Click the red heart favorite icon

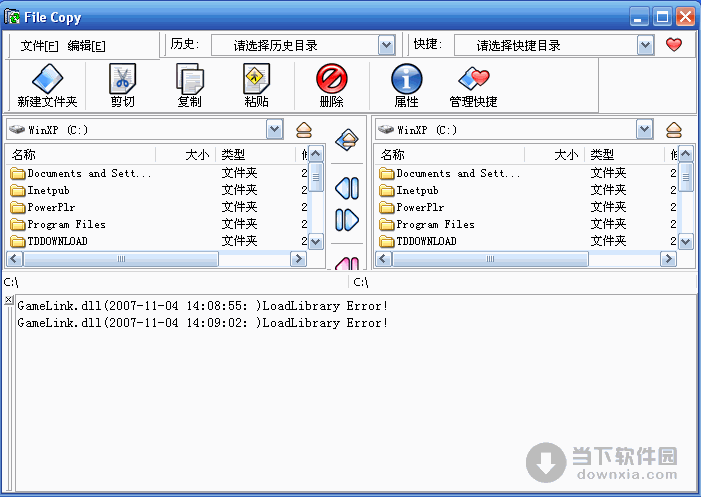(x=674, y=45)
